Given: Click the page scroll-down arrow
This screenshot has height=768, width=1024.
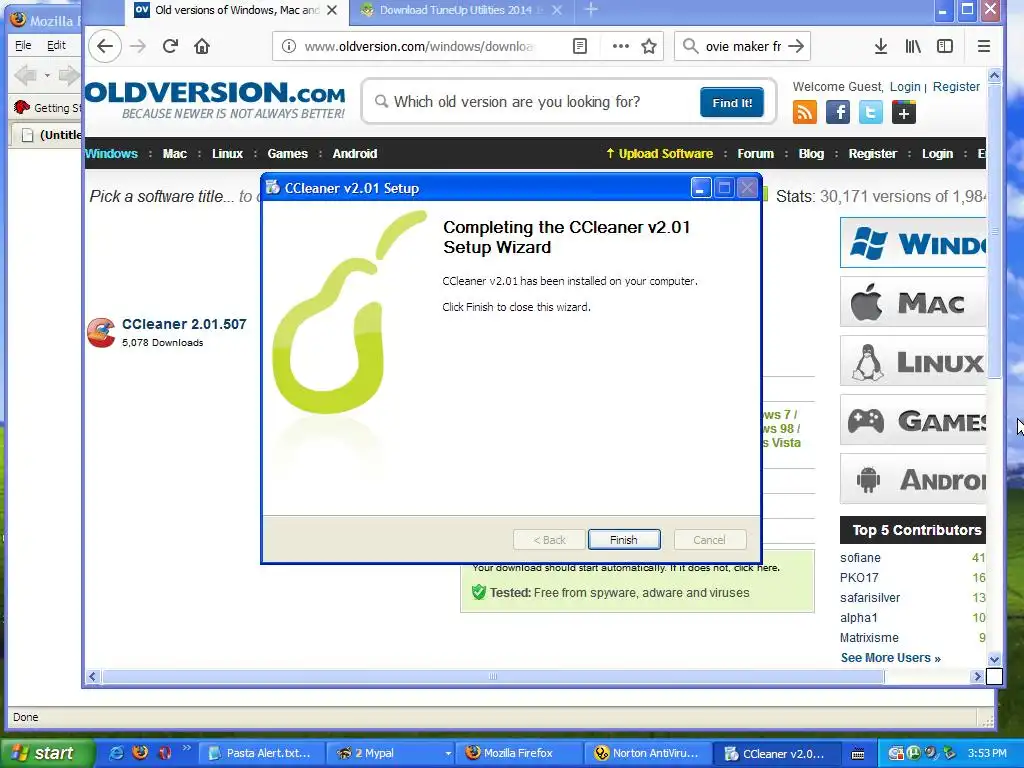Looking at the screenshot, I should tap(994, 660).
